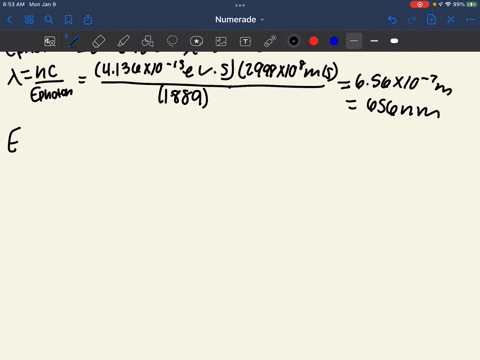The image size is (480, 360).
Task: Select the Highlighter tool
Action: click(123, 41)
